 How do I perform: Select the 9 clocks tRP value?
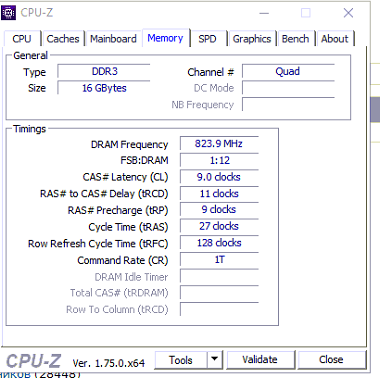click(x=219, y=210)
